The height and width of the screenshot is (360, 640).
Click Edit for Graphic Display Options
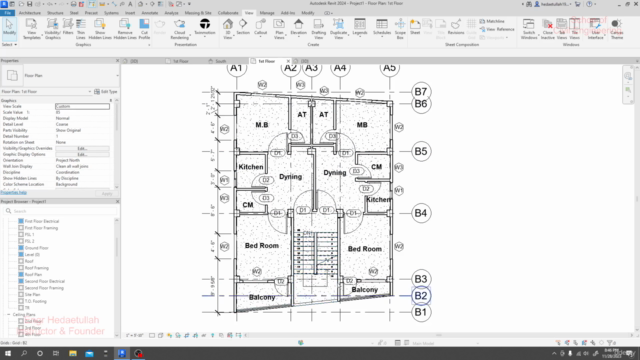(82, 155)
